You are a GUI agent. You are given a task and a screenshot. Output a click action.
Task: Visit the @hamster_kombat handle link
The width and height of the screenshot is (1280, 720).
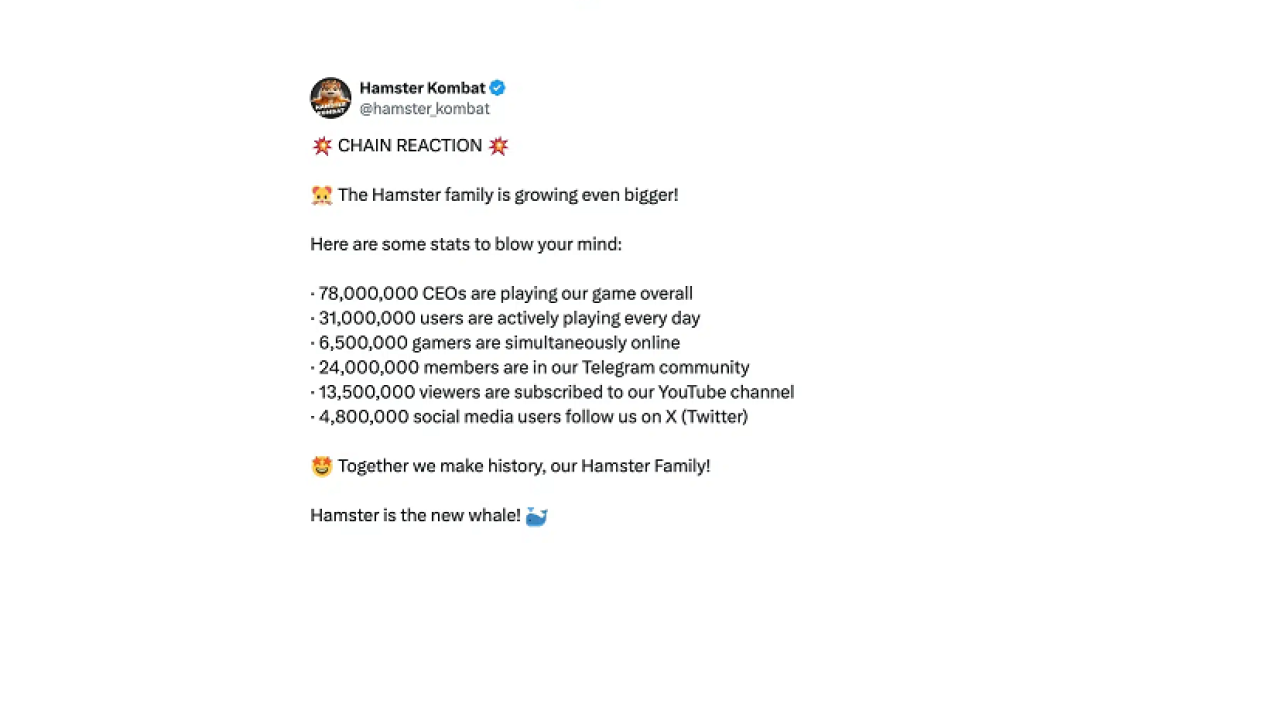tap(424, 109)
